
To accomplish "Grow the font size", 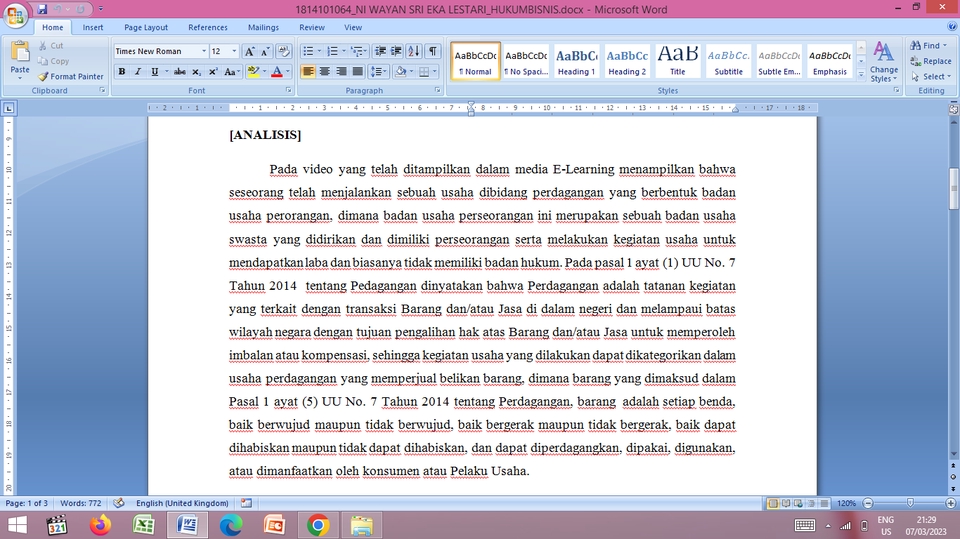I will (x=249, y=51).
